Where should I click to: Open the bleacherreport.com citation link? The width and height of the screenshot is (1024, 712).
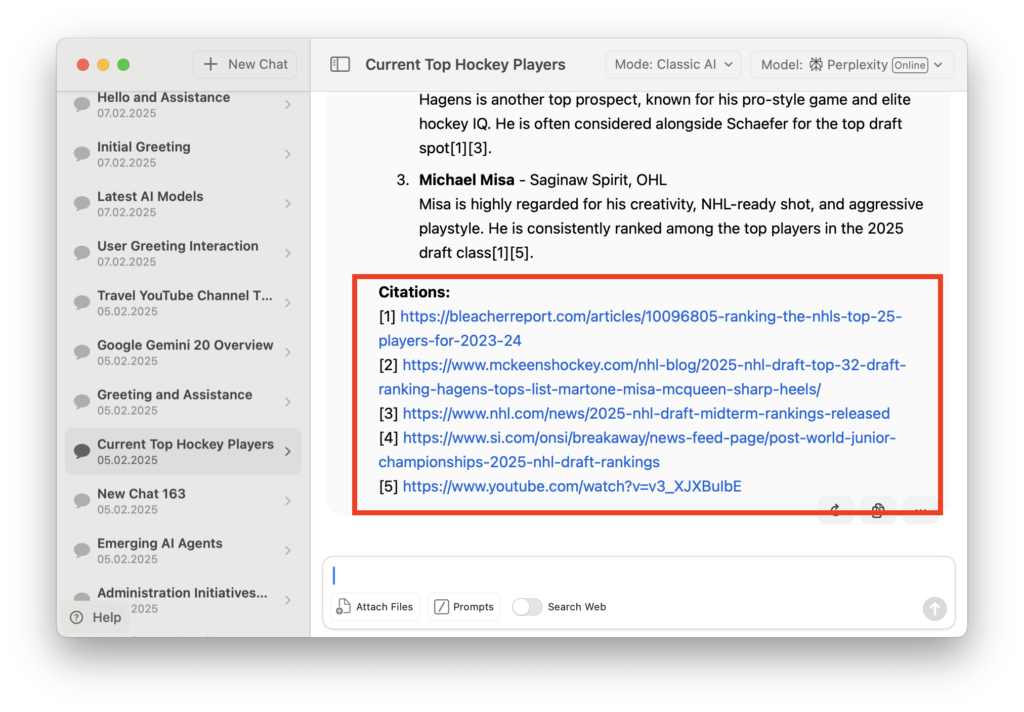(x=640, y=328)
